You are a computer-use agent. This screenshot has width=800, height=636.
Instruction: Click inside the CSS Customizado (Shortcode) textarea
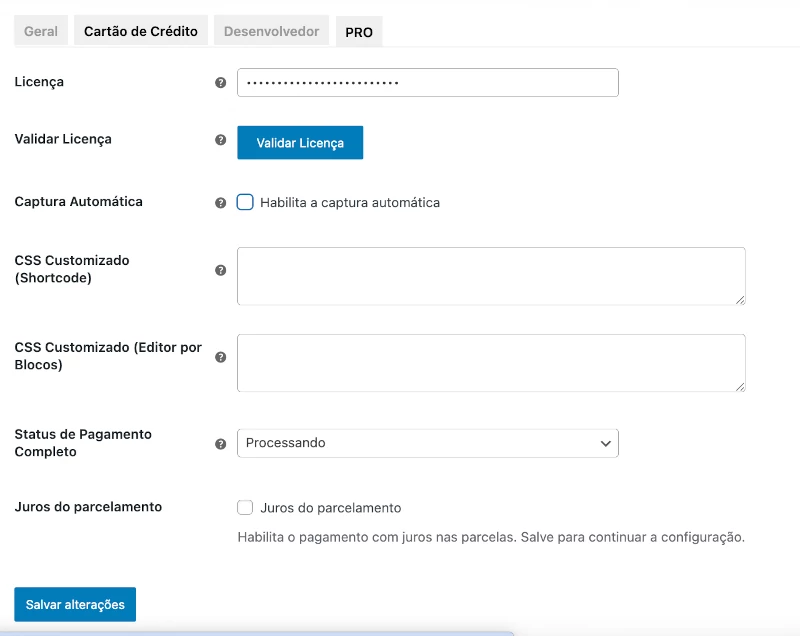pyautogui.click(x=490, y=276)
